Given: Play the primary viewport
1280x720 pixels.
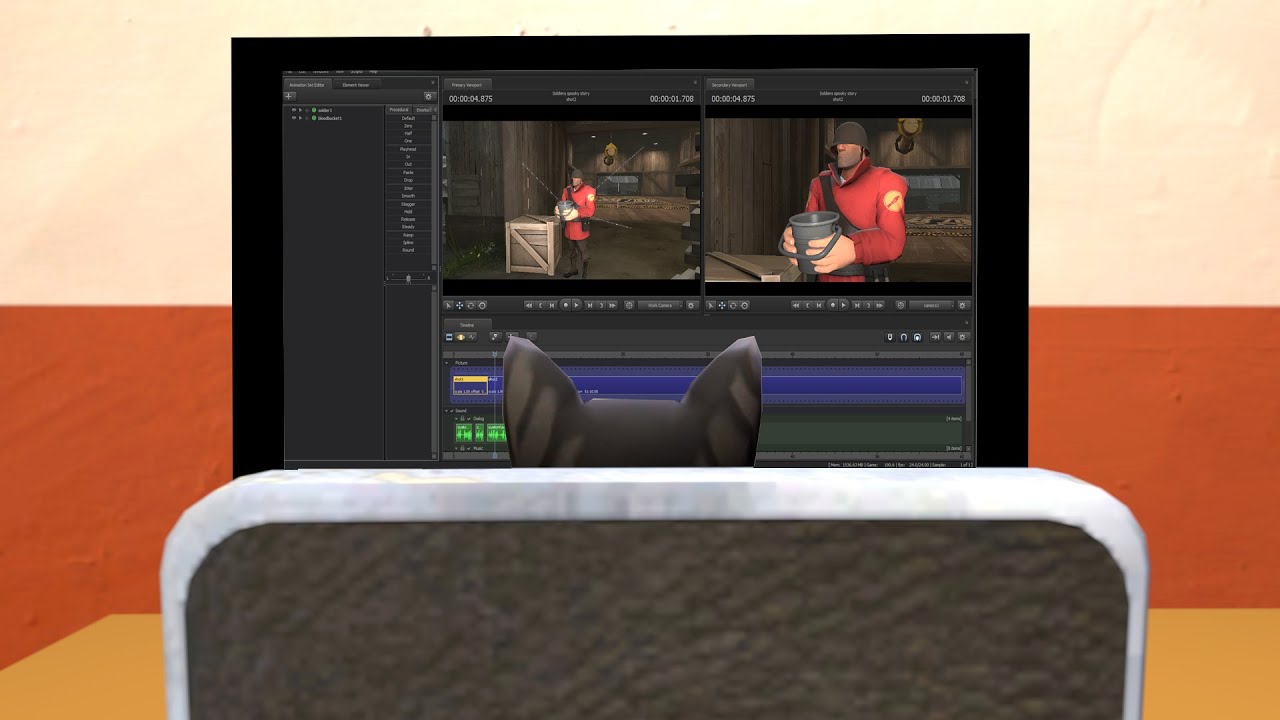Looking at the screenshot, I should click(577, 305).
